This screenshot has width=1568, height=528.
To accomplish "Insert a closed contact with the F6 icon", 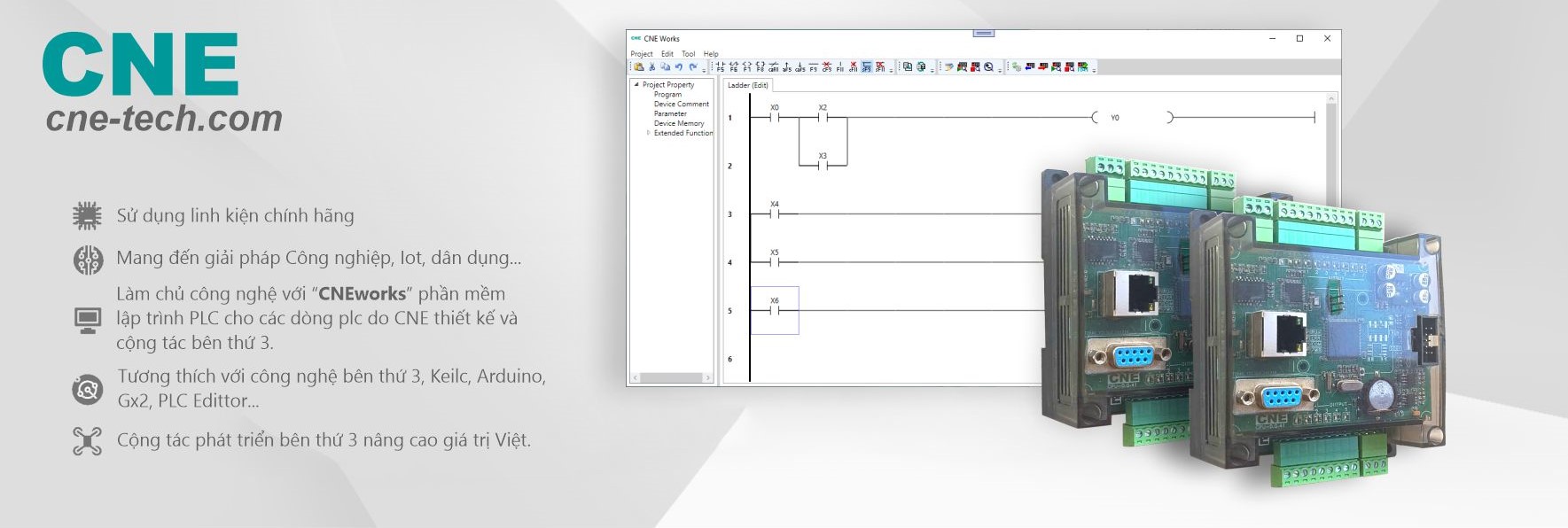I will point(734,66).
